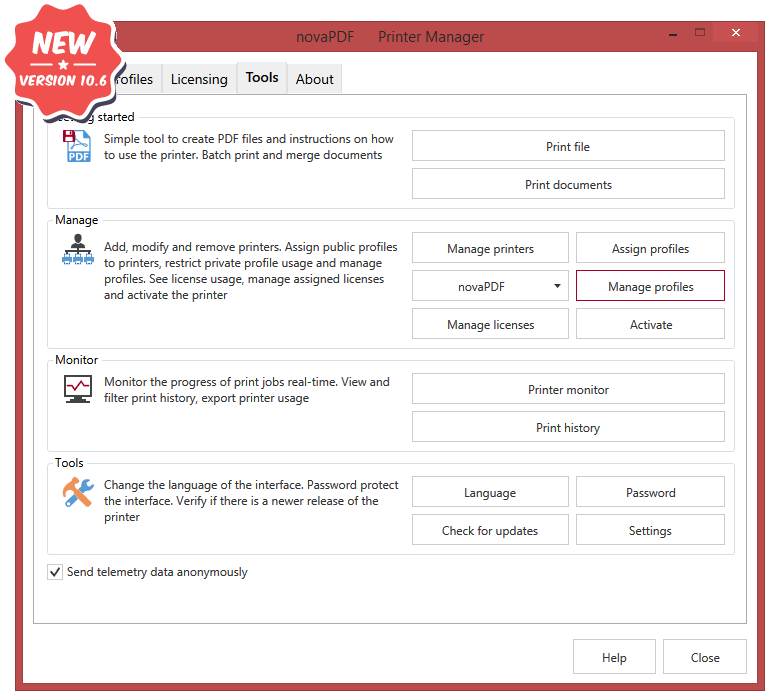Viewport: 765px width, 691px height.
Task: Close the window with the title bar X
Action: point(736,33)
